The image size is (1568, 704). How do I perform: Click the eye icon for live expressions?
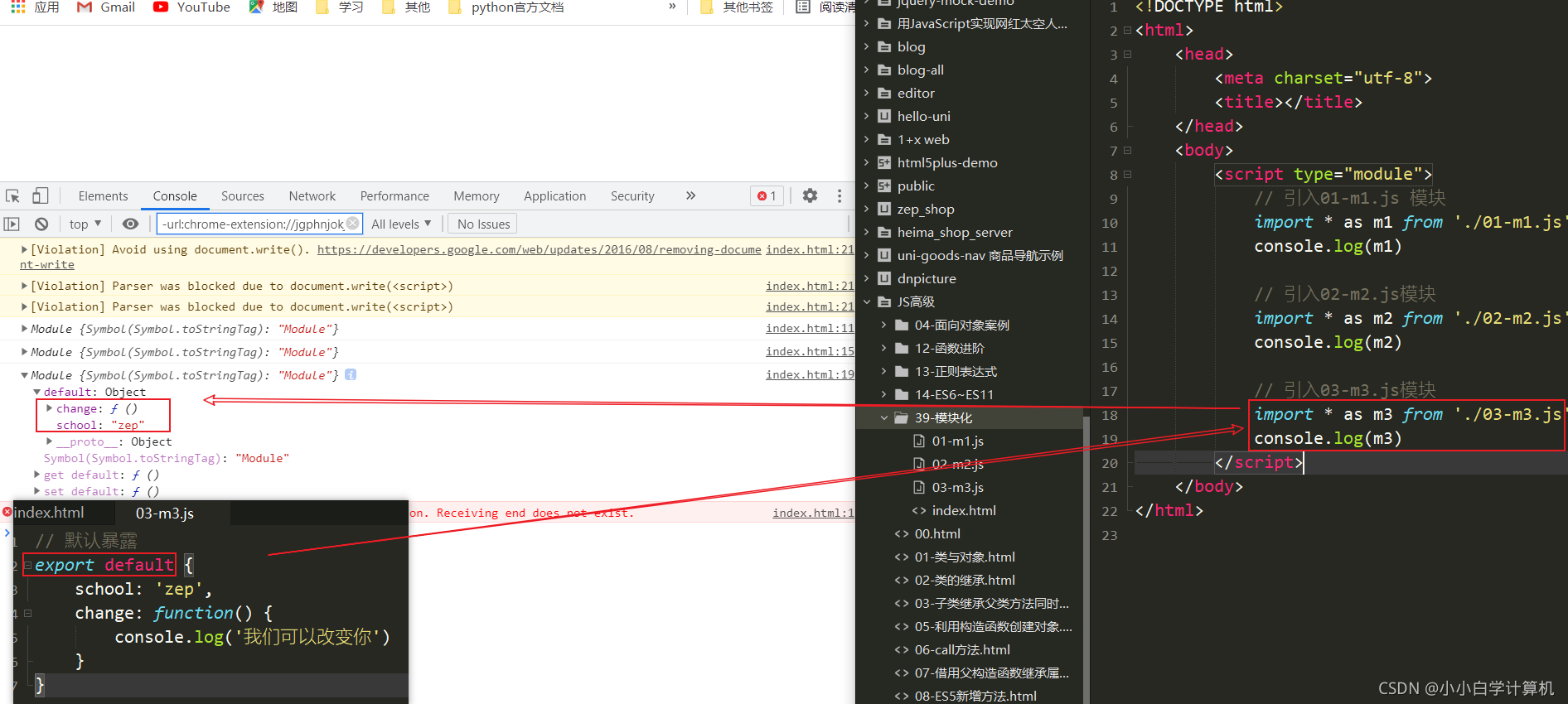pyautogui.click(x=130, y=224)
